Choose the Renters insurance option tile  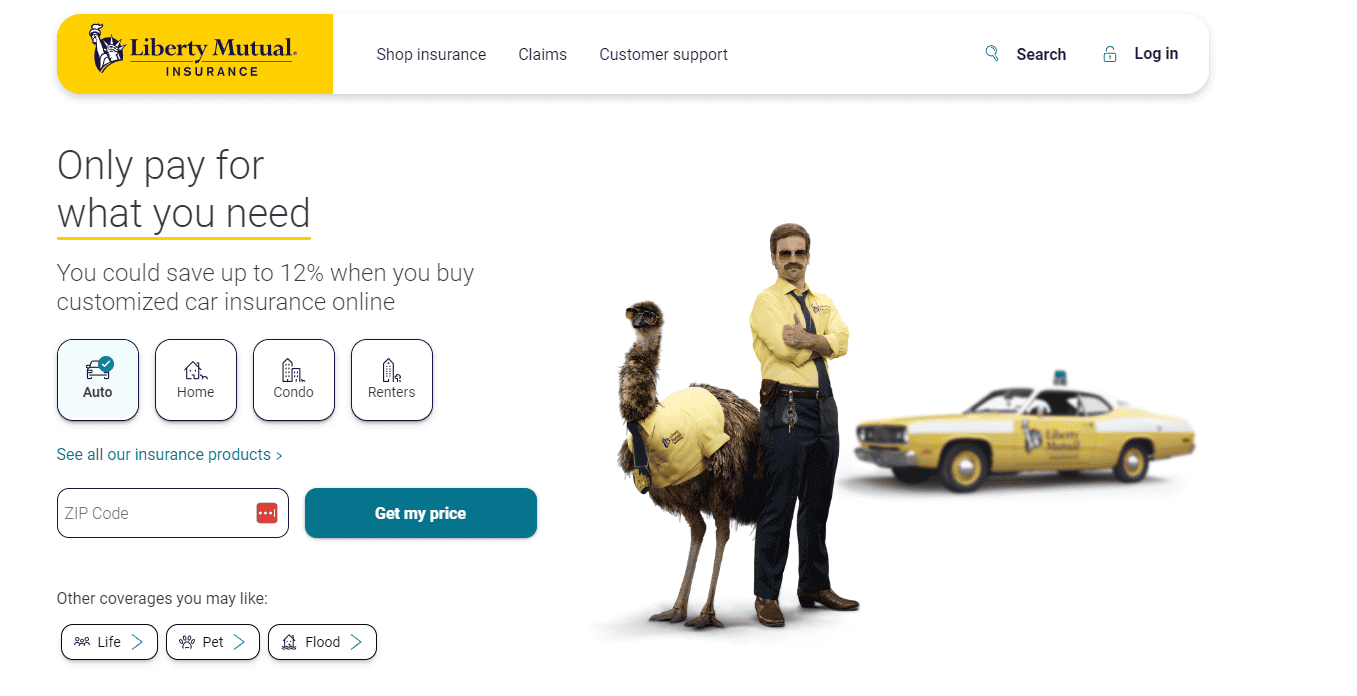[392, 380]
